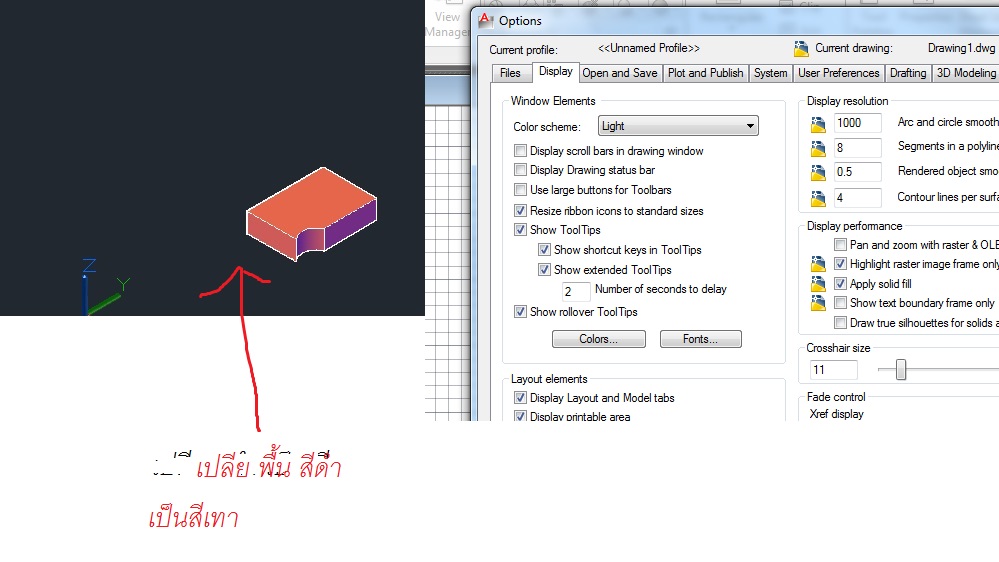Click the View Manager ribbon label

[x=447, y=24]
